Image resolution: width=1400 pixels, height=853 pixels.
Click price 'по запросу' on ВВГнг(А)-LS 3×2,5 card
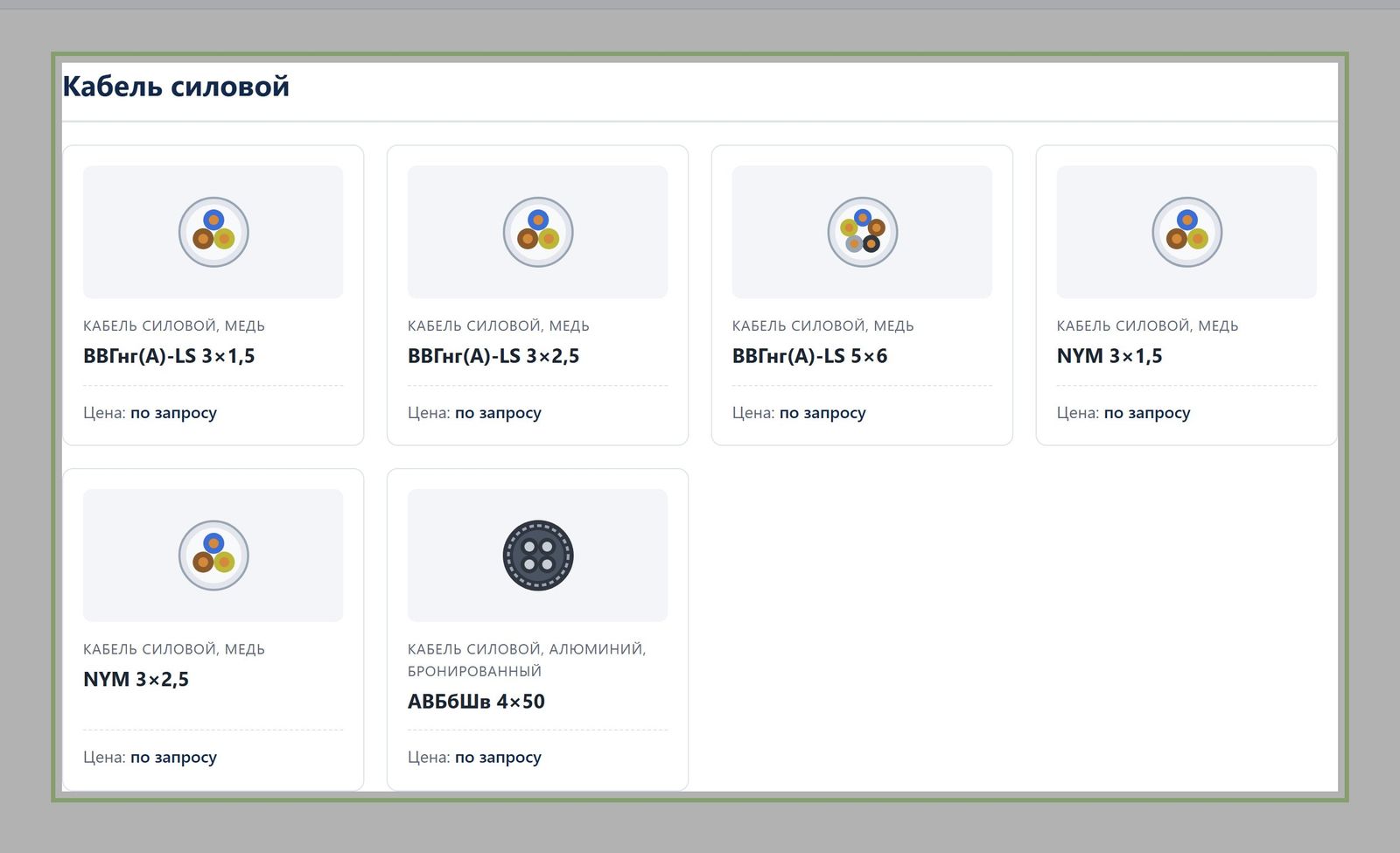498,413
